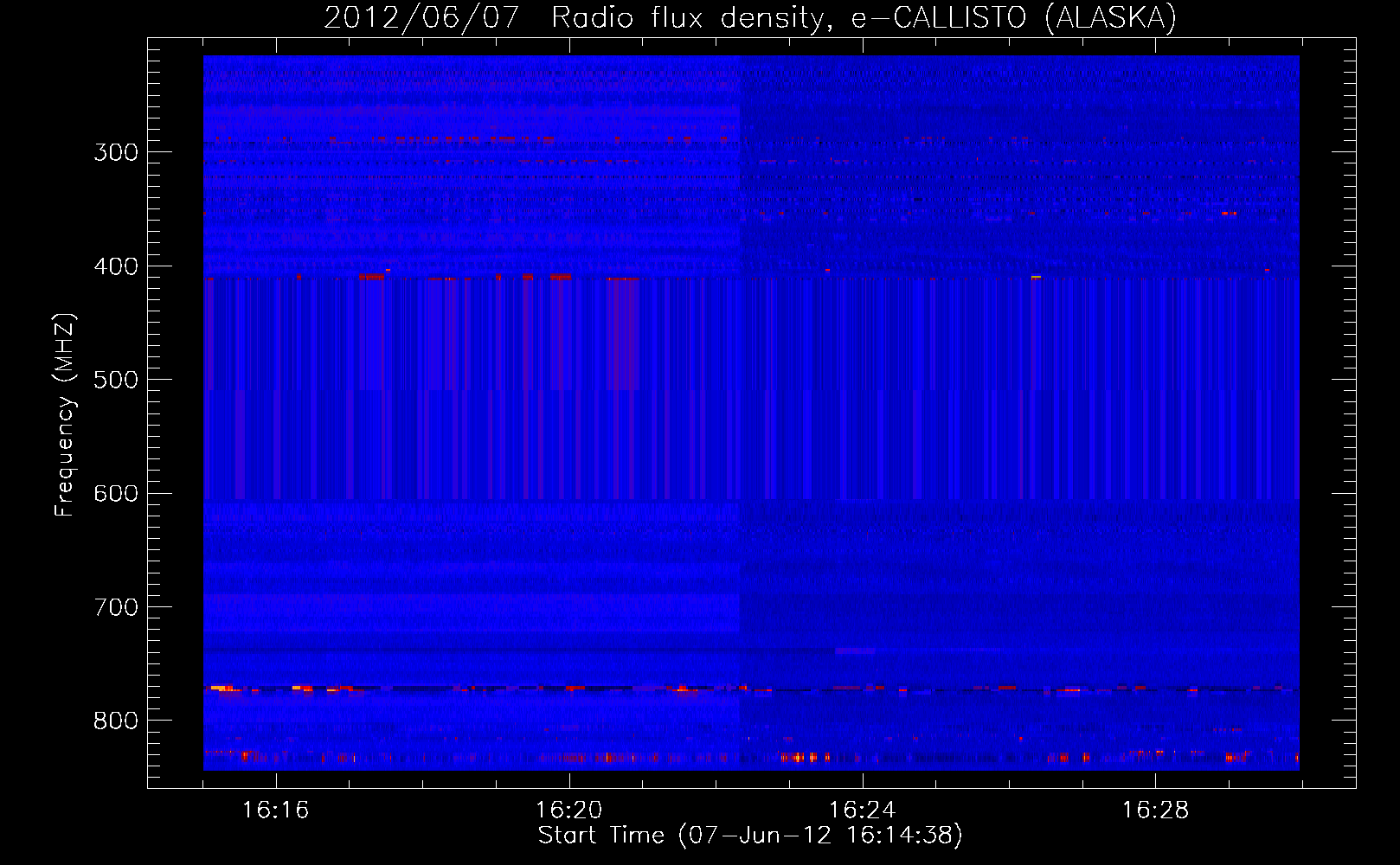The image size is (1400, 865).
Task: Select the Frequency (MHZ) y-axis label
Action: (x=65, y=415)
